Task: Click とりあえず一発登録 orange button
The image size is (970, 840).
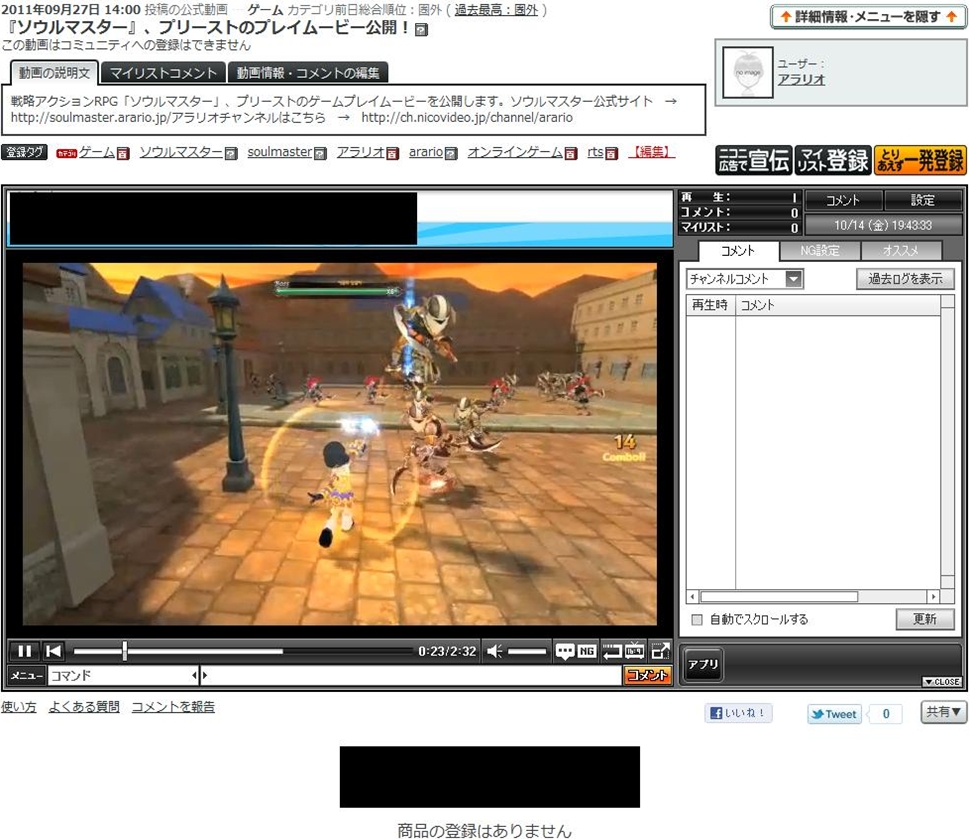Action: point(920,160)
